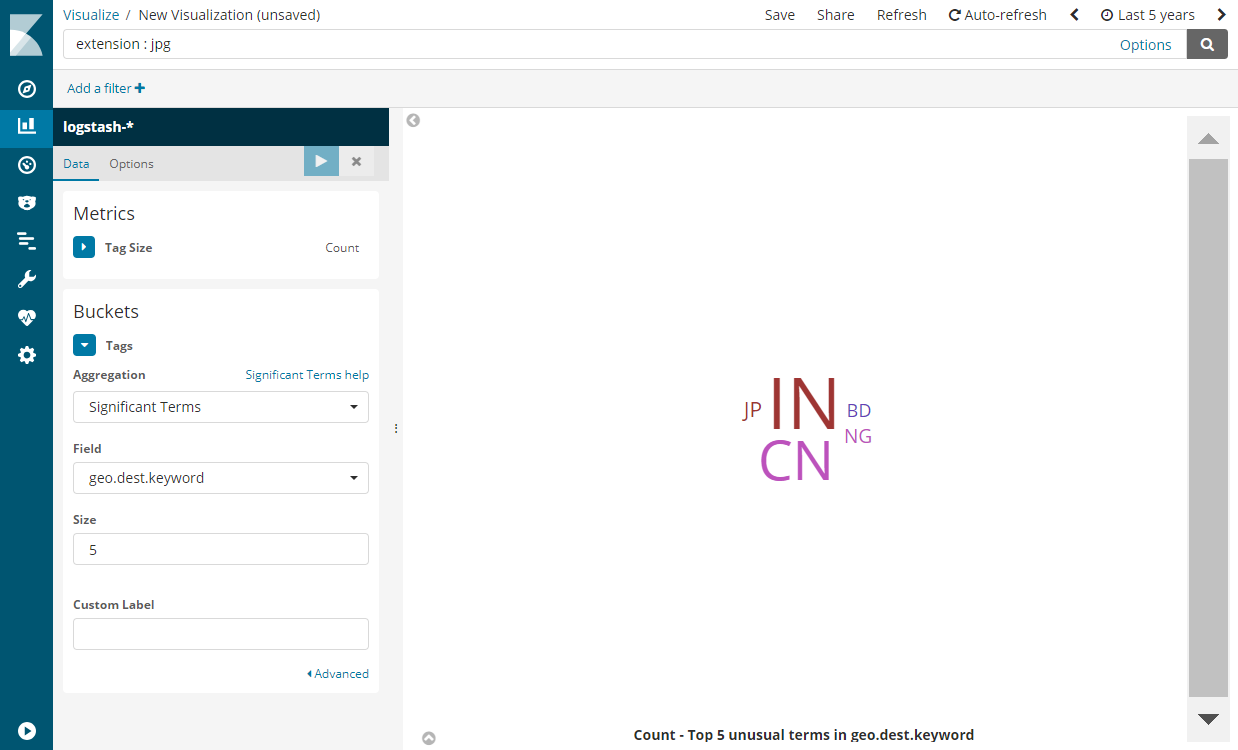Image resolution: width=1238 pixels, height=750 pixels.
Task: Expand the sidebar with bottom arrow icon
Action: click(x=27, y=731)
